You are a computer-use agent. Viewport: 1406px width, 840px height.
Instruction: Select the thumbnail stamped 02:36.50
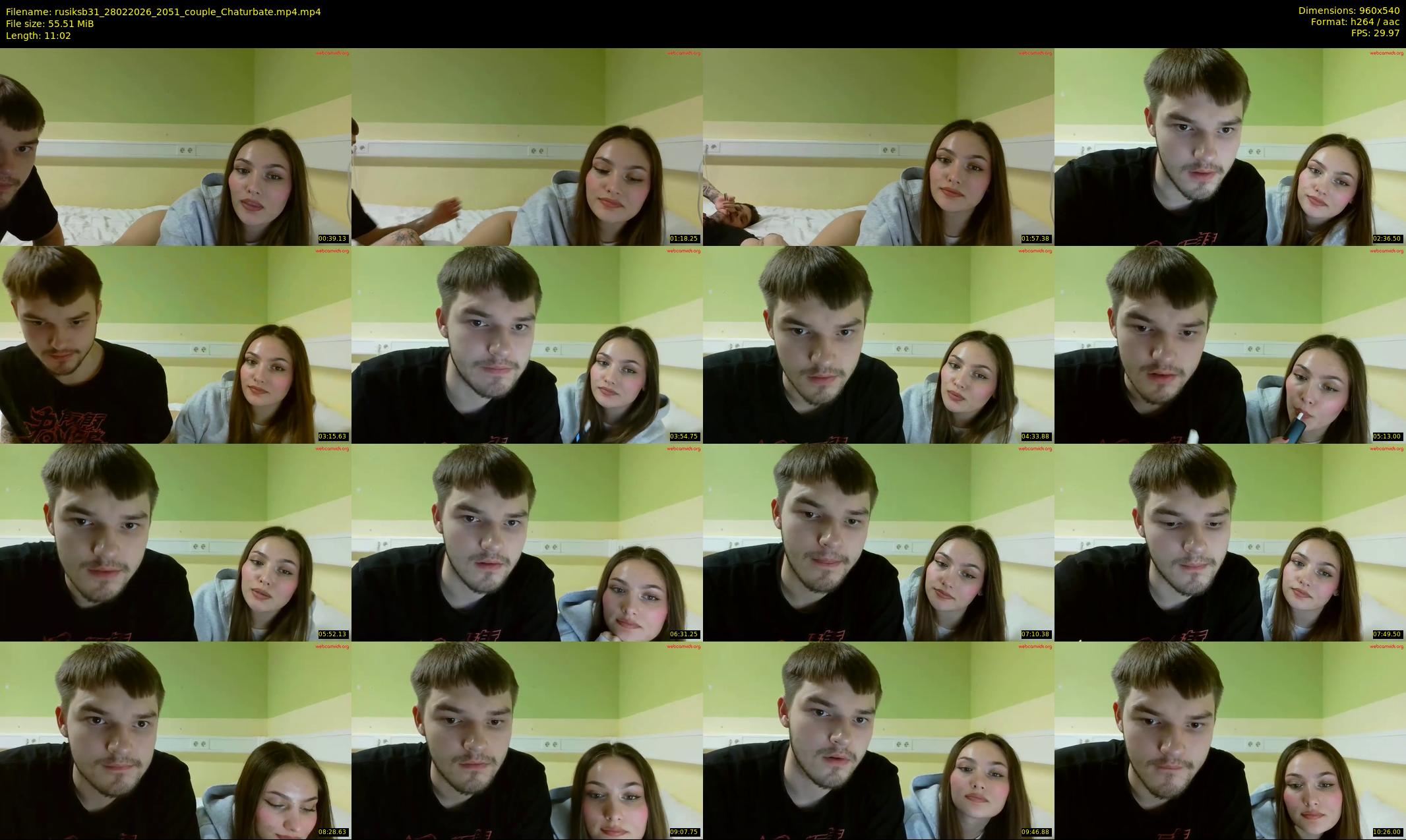pos(1230,146)
